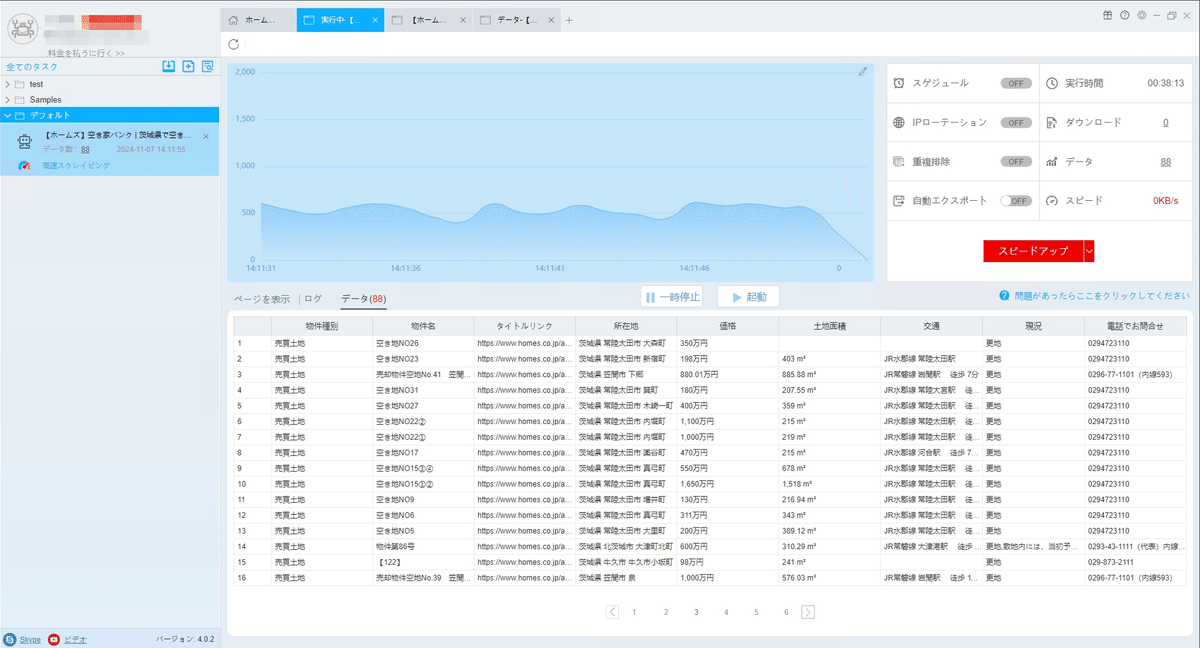Click the add new task icon
1200x648 pixels.
188,67
